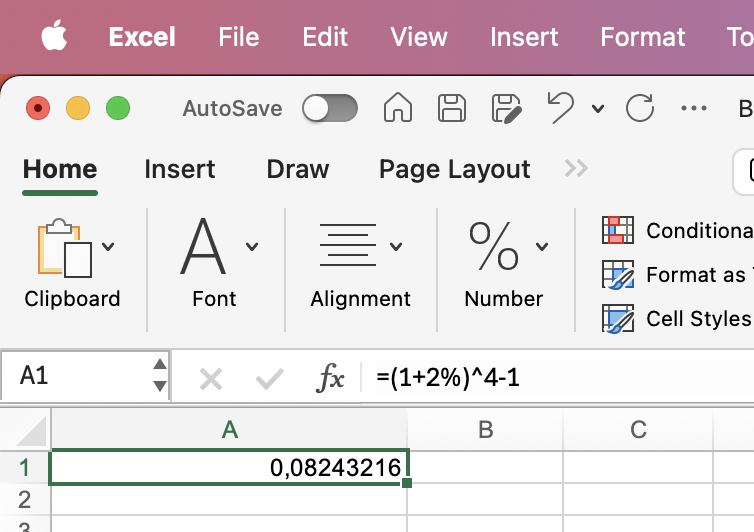Screen dimensions: 754x532
Task: Select row 1 header
Action: [x=25, y=468]
